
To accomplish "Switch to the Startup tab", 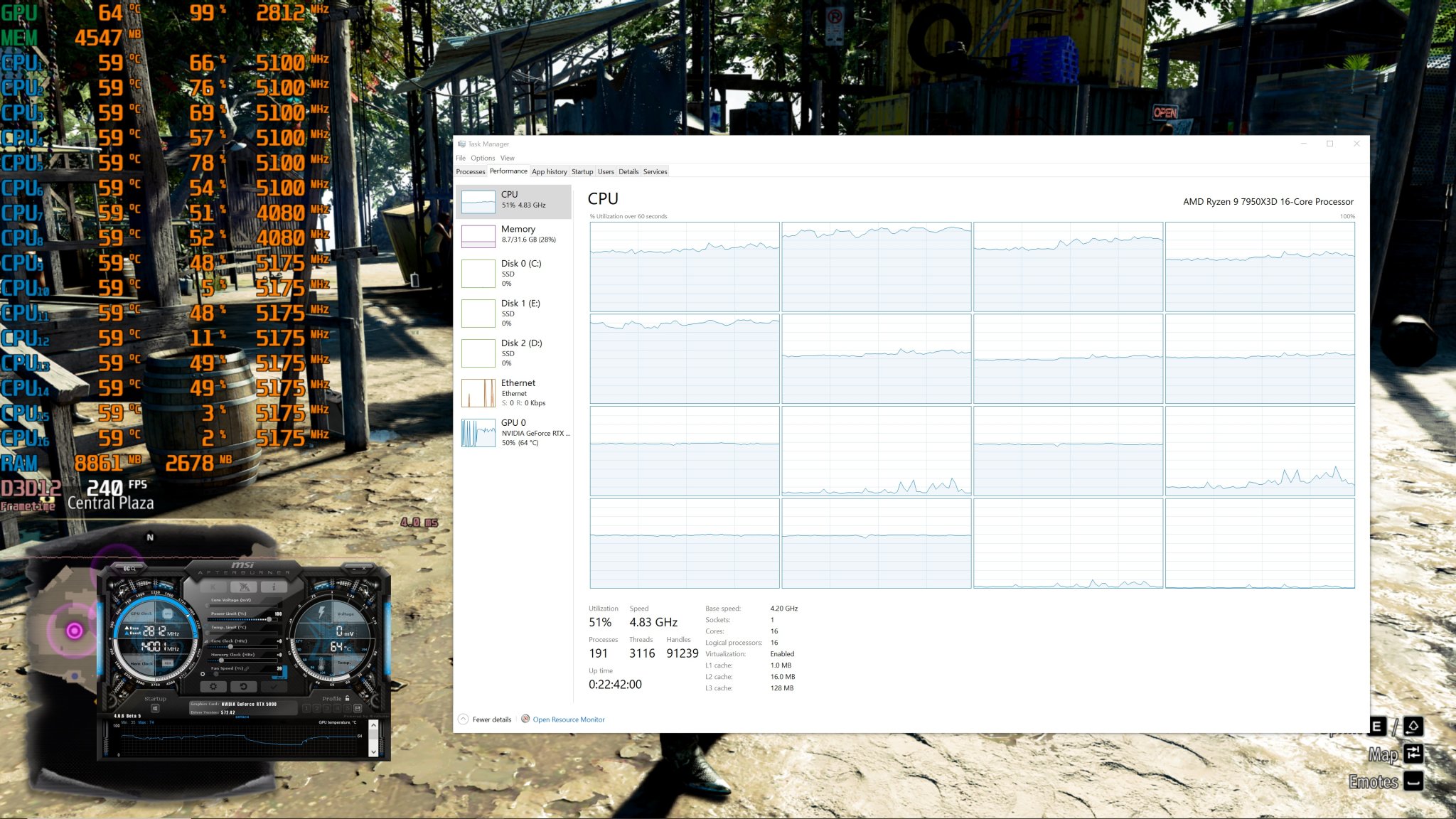I will coord(582,171).
